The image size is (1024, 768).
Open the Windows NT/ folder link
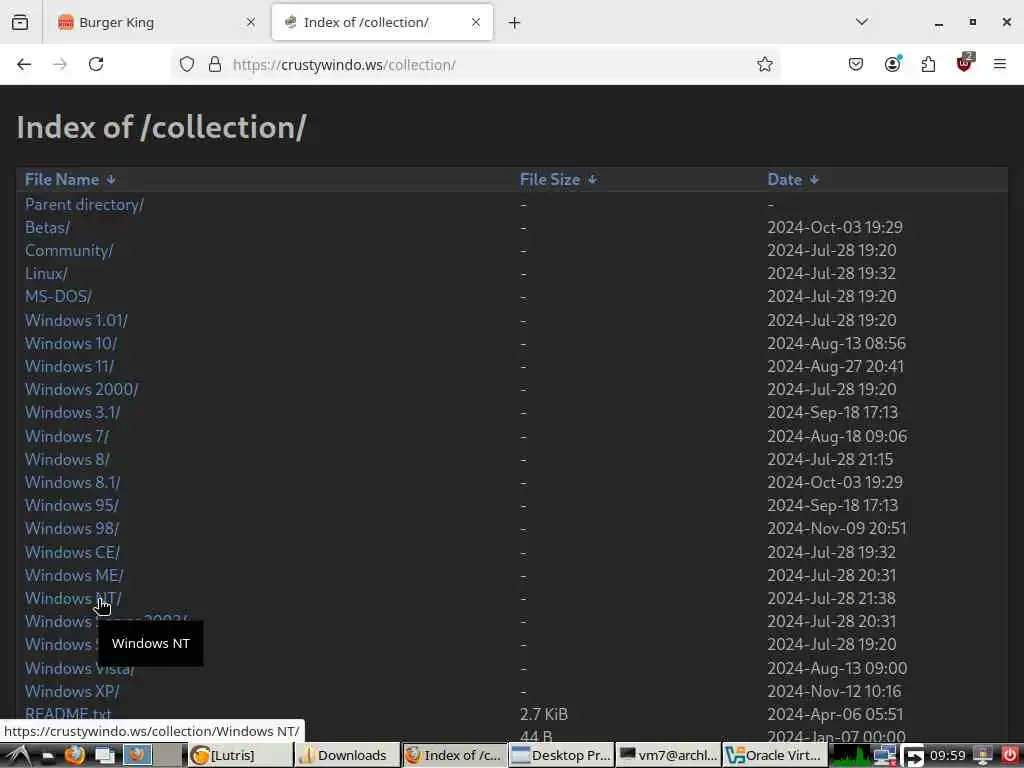tap(73, 598)
